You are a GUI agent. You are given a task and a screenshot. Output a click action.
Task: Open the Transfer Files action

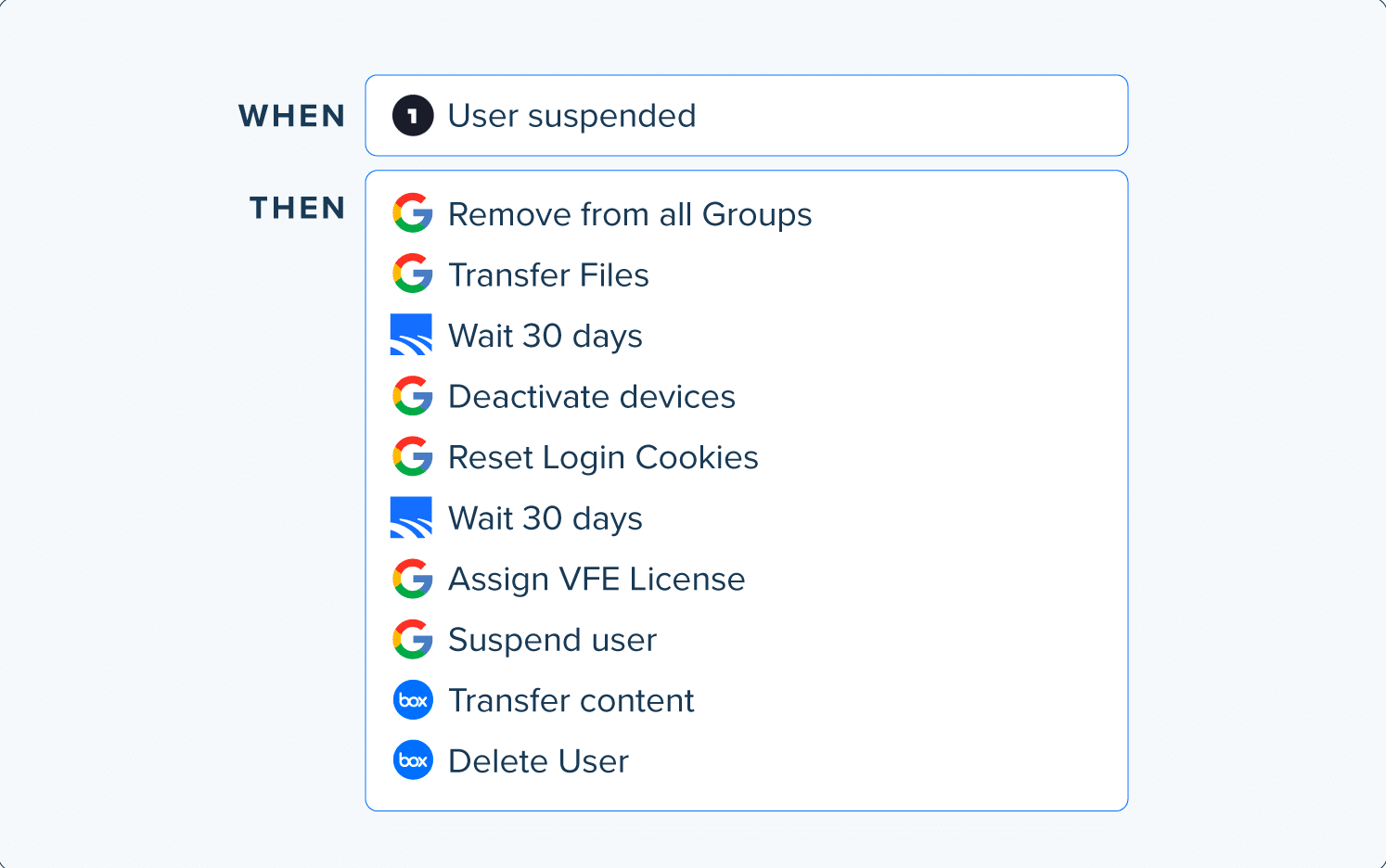[x=548, y=275]
